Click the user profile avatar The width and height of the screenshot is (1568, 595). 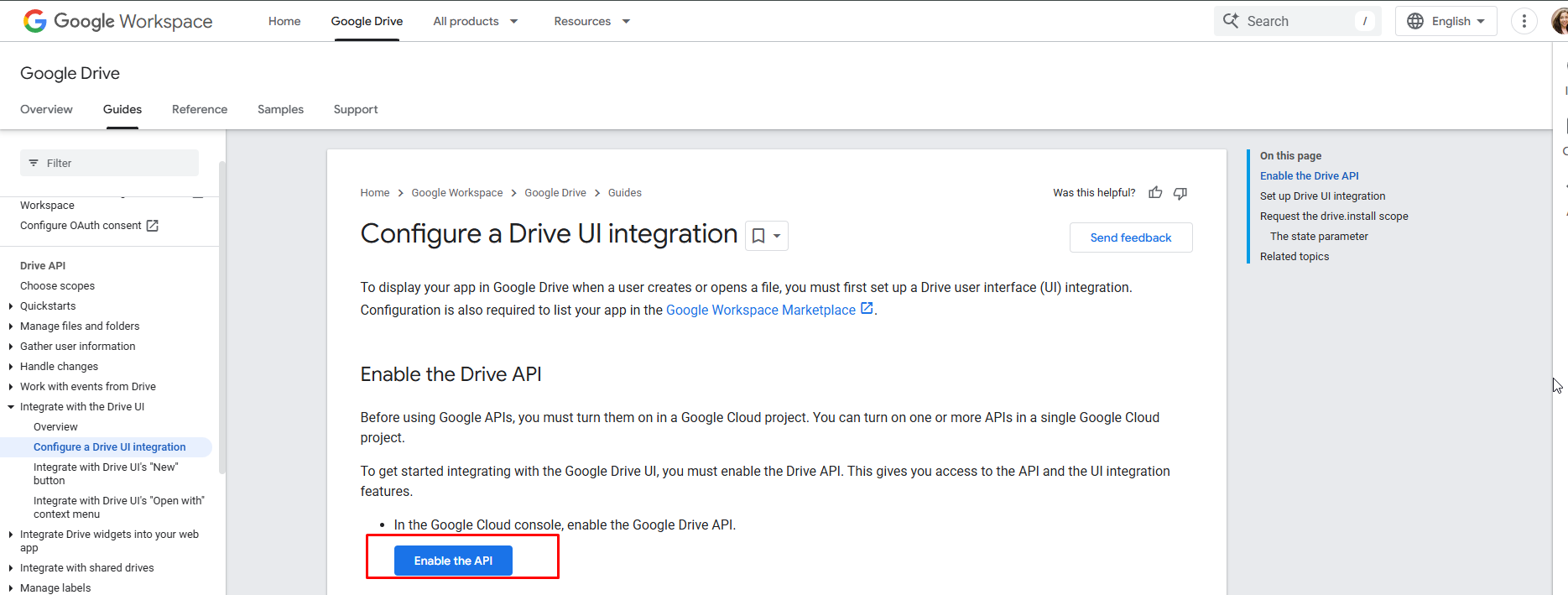[1560, 21]
